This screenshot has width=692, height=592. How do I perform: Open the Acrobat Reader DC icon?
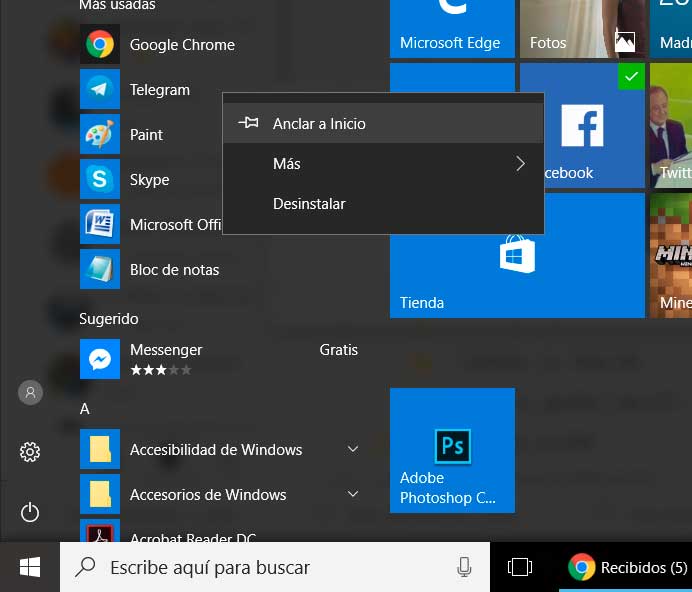click(100, 531)
